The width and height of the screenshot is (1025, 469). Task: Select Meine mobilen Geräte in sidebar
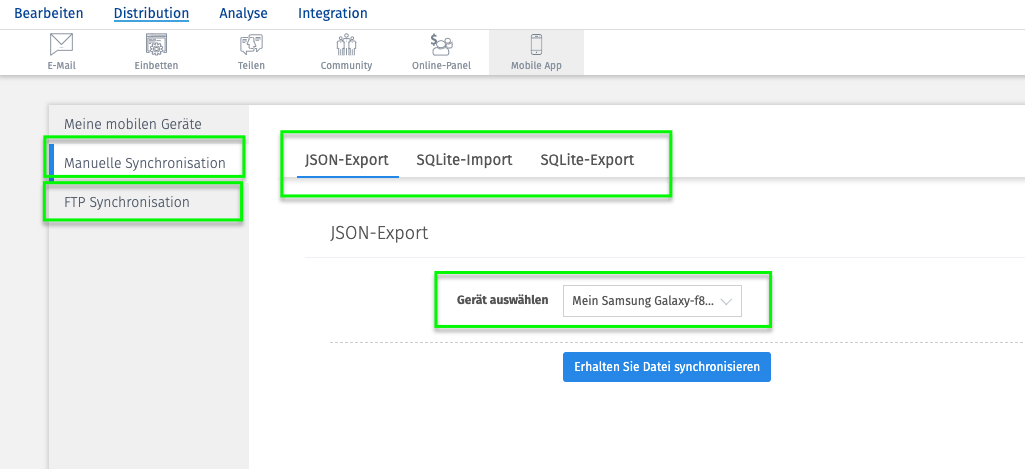[133, 124]
